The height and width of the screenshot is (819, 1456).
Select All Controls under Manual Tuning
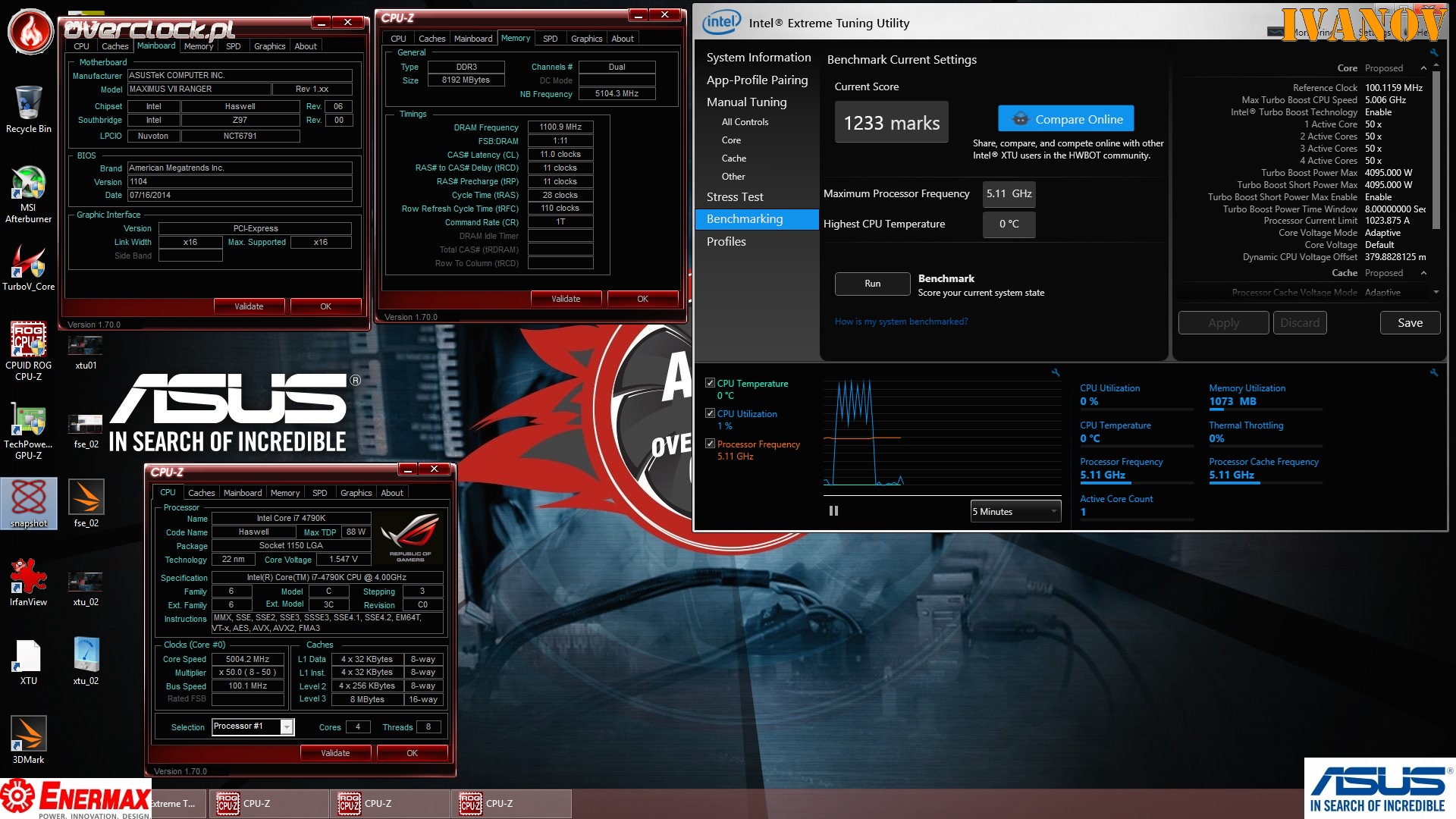pos(745,122)
